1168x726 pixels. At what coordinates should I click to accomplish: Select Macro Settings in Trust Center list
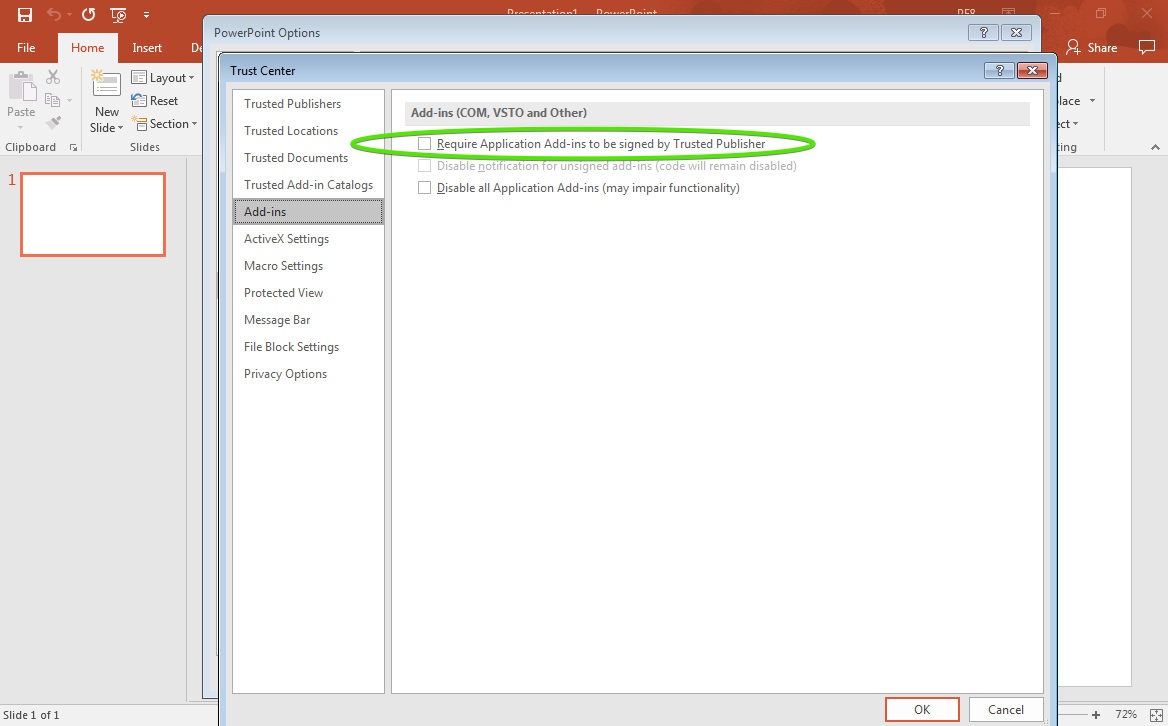[283, 266]
